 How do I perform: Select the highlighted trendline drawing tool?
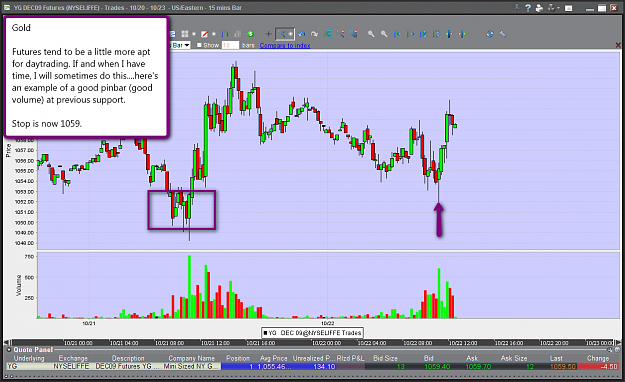click(x=282, y=34)
